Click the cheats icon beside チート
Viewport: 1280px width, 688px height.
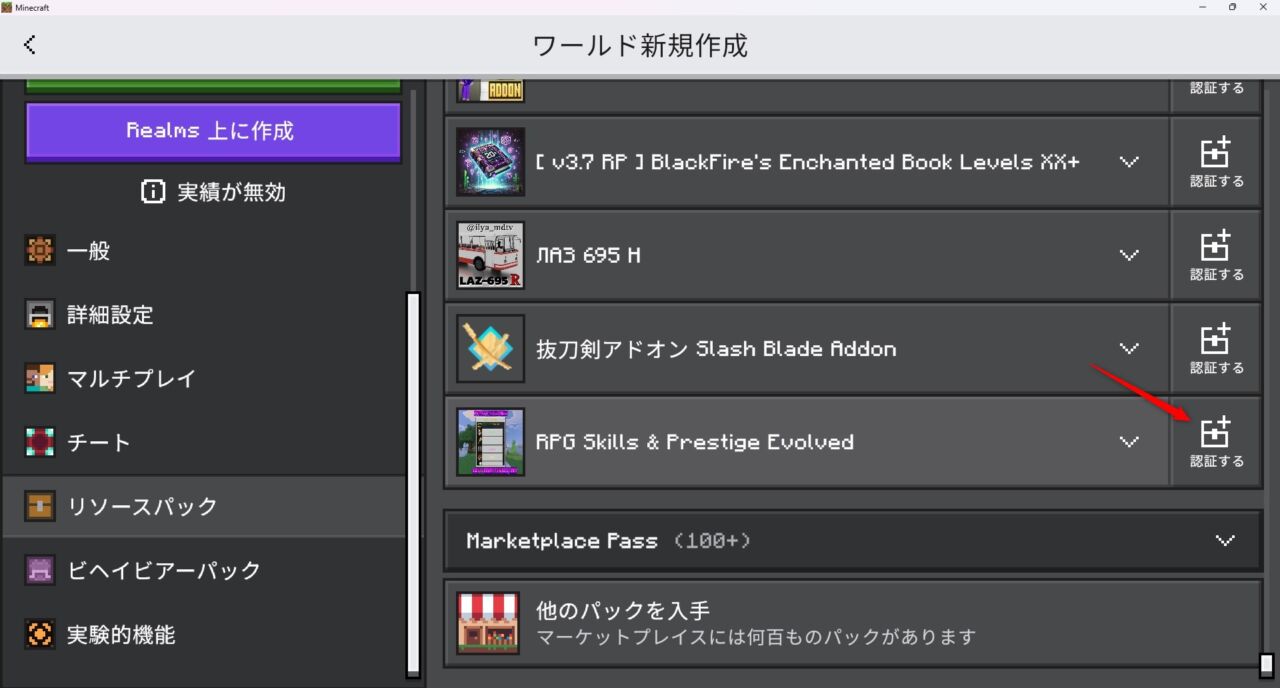40,443
